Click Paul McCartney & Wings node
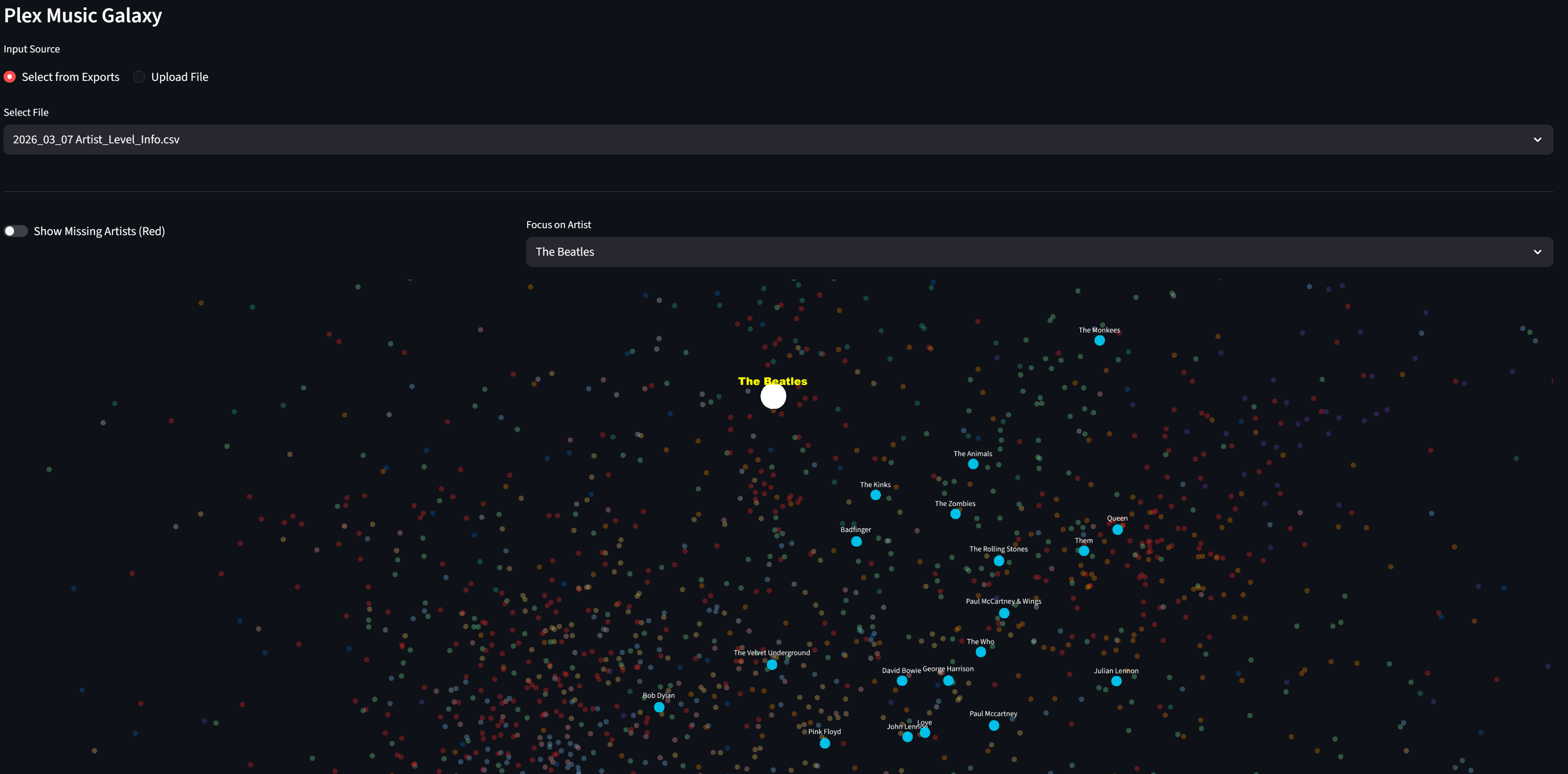The image size is (1568, 774). tap(1004, 613)
